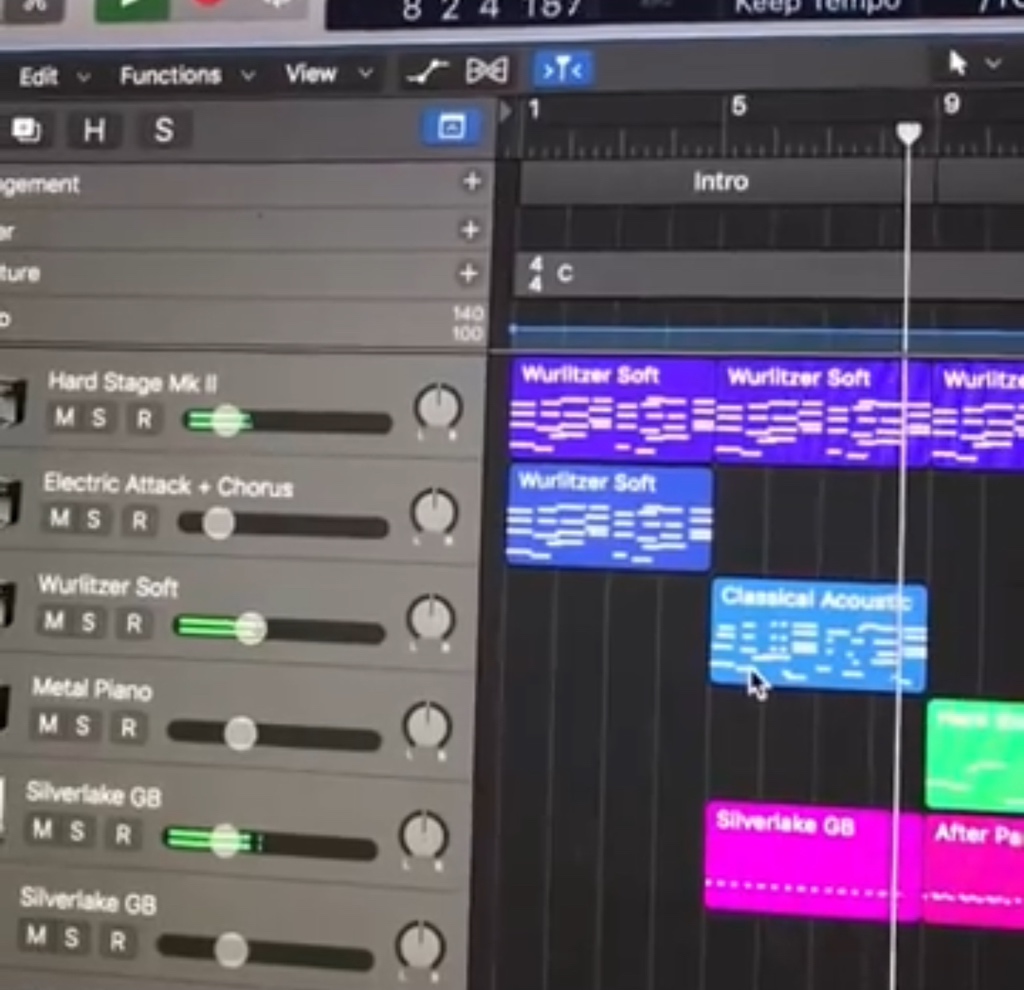Screen dimensions: 1024x990
Task: Mute the Hard Stage Mk II track
Action: coord(64,417)
